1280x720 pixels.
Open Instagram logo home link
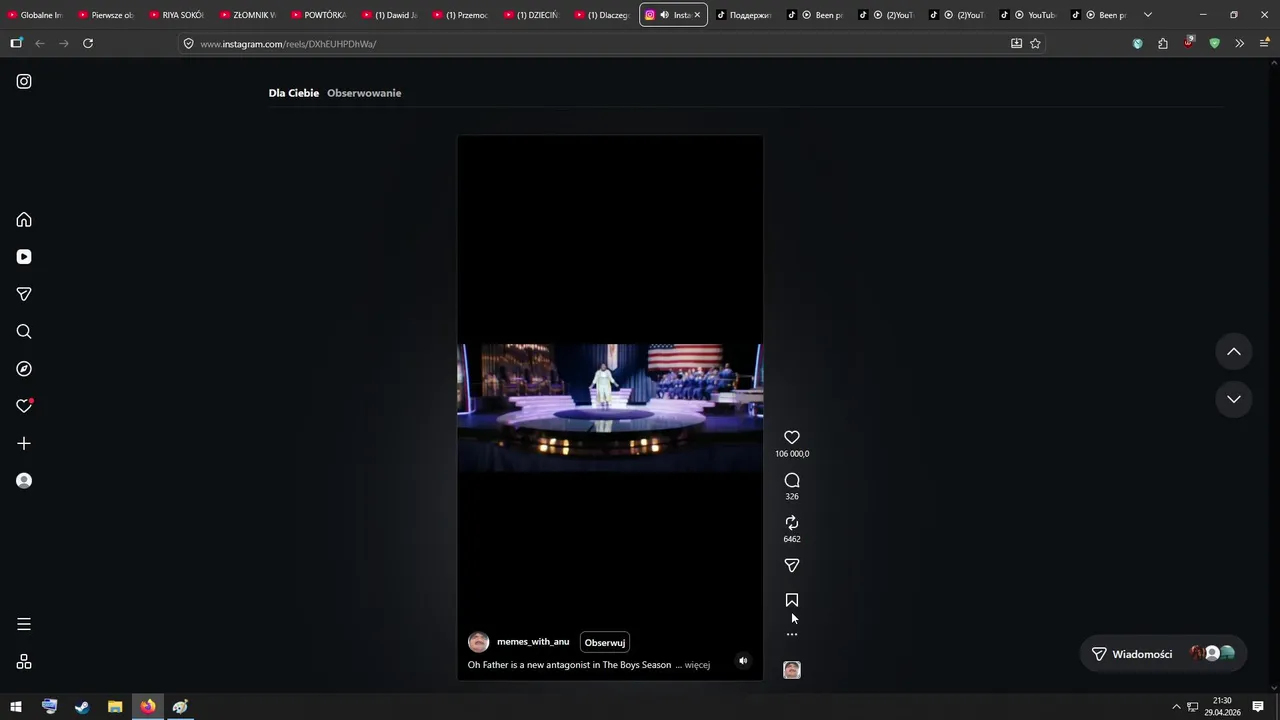click(24, 81)
